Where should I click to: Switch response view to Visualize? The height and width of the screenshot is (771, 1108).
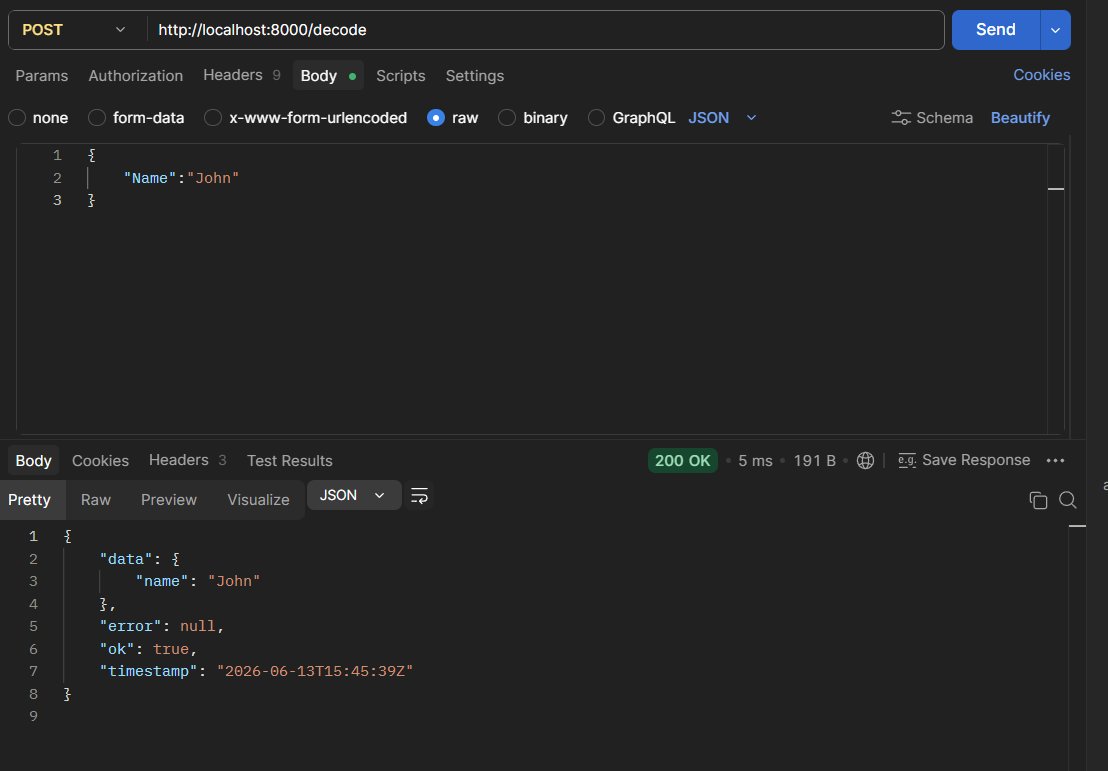coord(259,500)
